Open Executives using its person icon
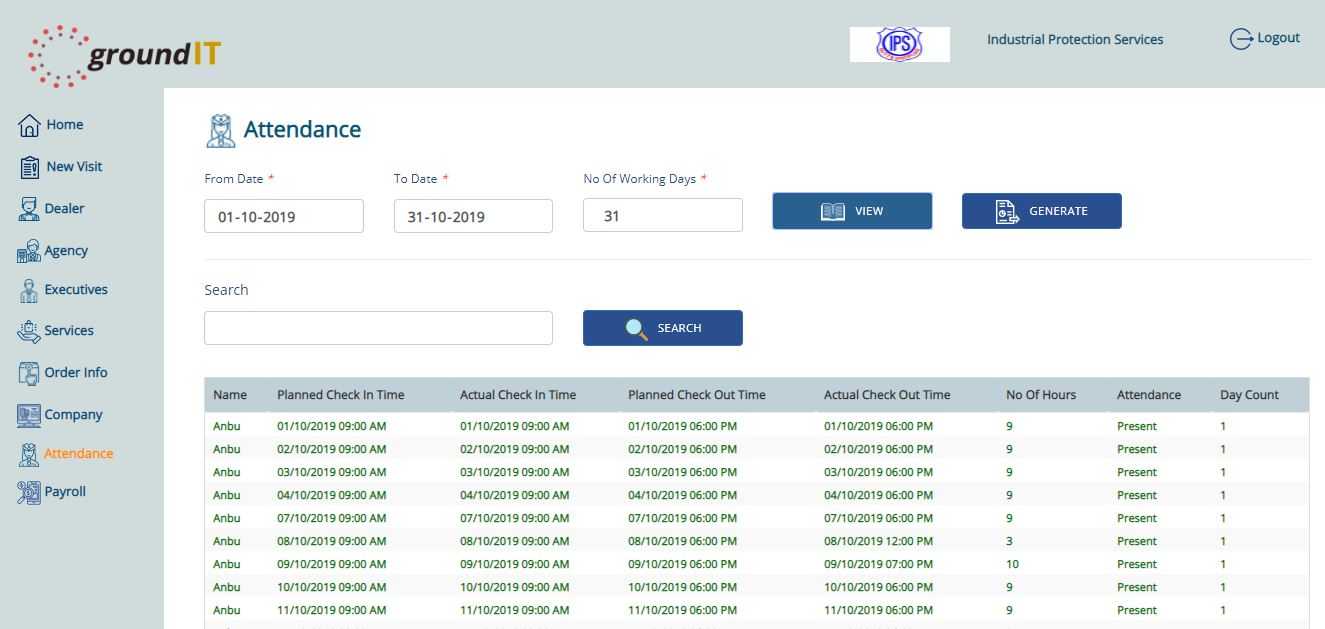Screen dimensions: 1325x629 (x=29, y=290)
